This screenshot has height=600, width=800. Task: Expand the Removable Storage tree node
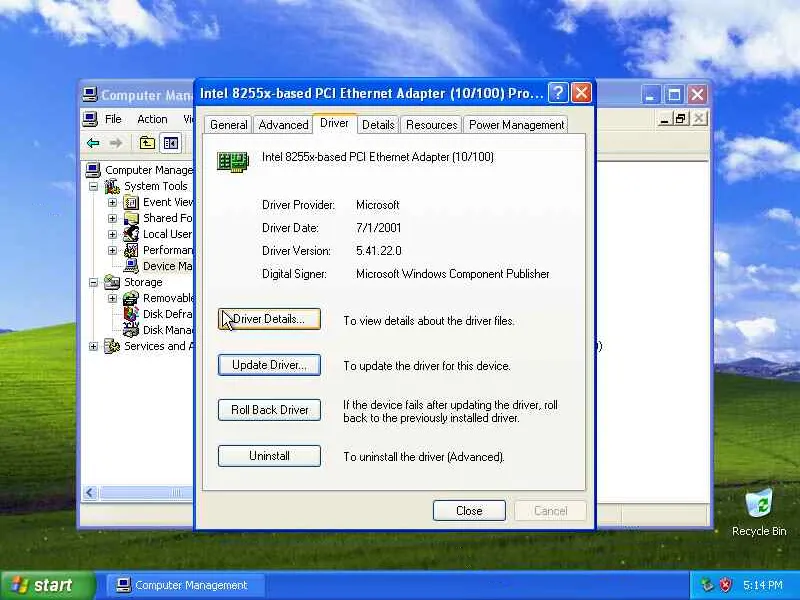coord(112,298)
